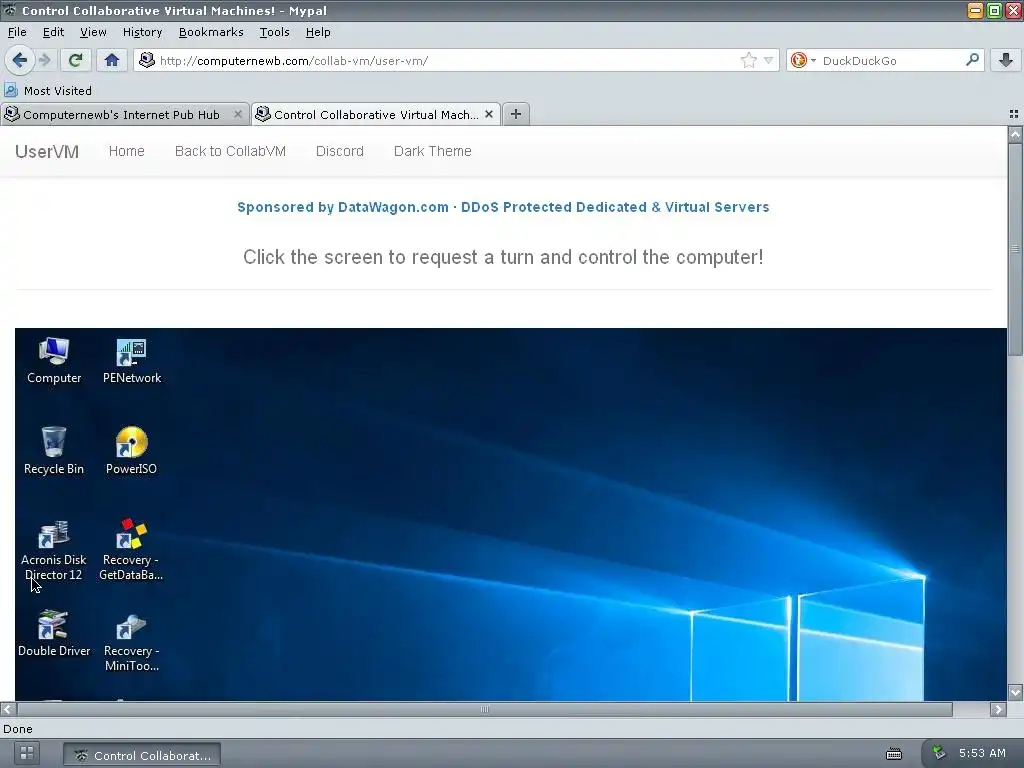Click Back to CollabVM link
Image resolution: width=1024 pixels, height=768 pixels.
click(x=230, y=151)
